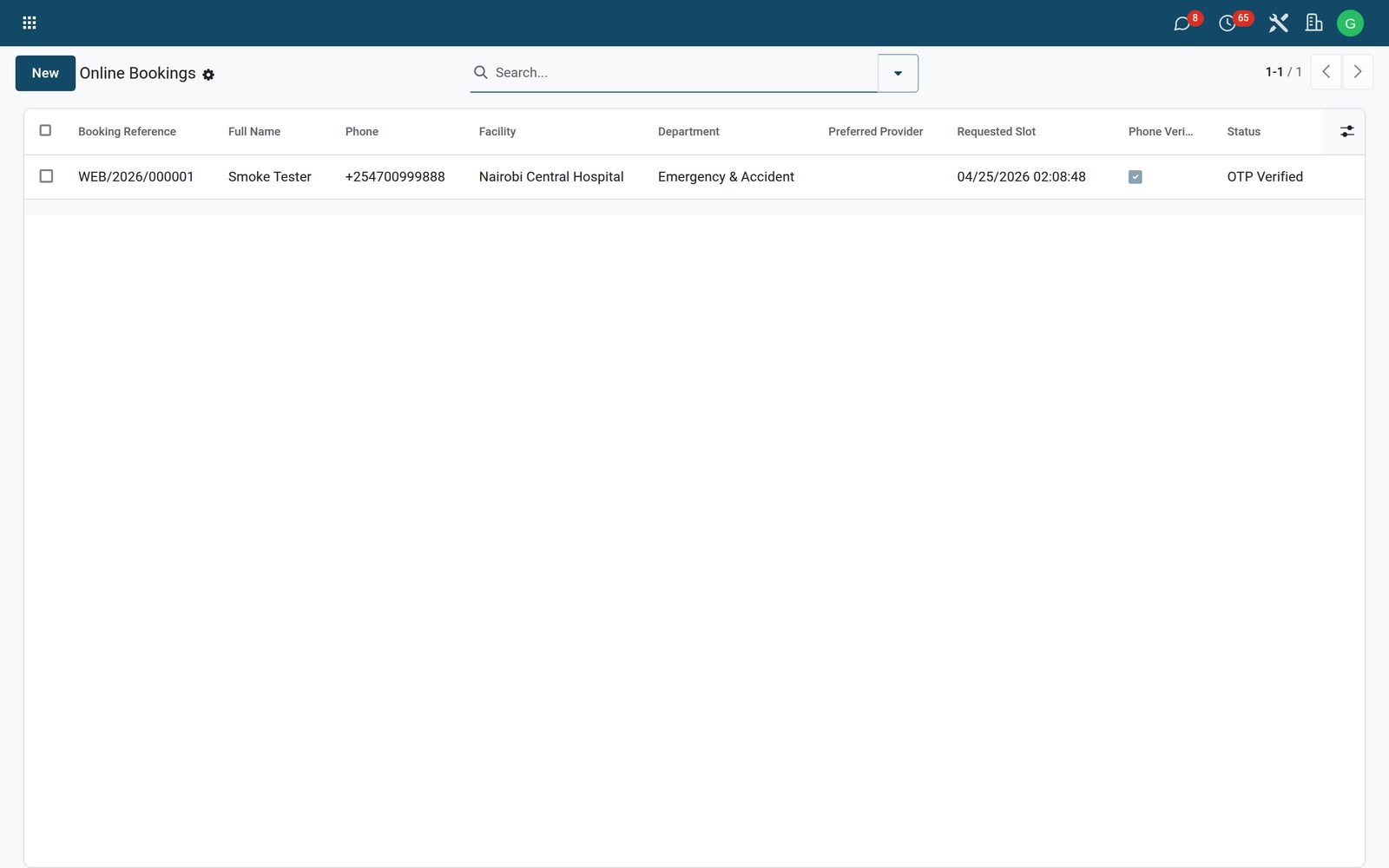Open the green user avatar menu
This screenshot has width=1389, height=868.
click(x=1350, y=23)
